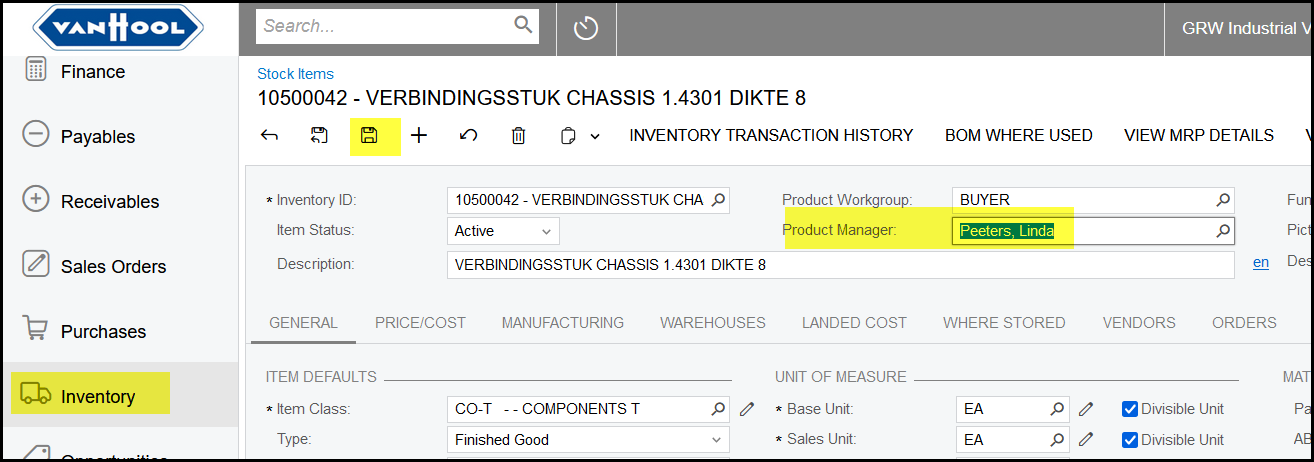Open the Warehouses tab

click(712, 323)
